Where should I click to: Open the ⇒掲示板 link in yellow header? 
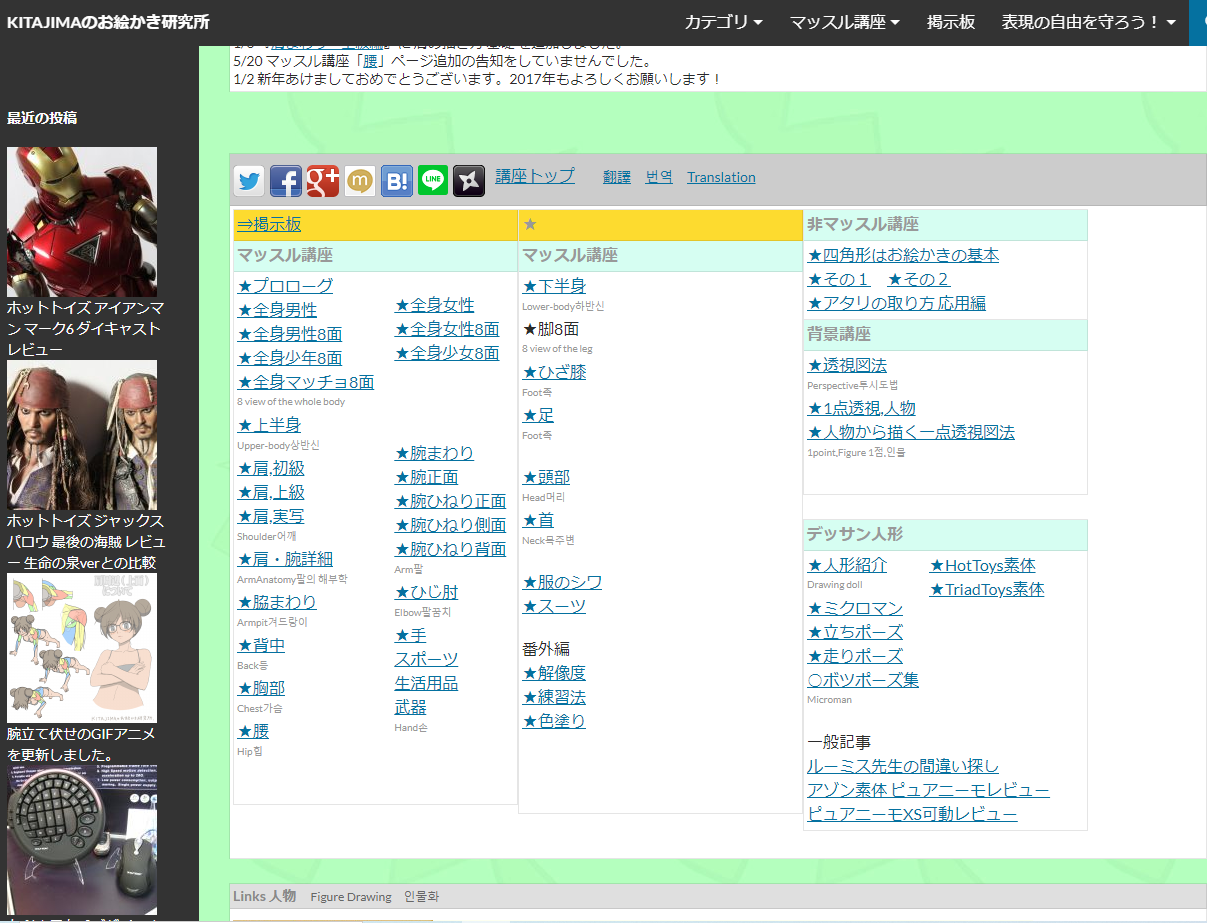[269, 225]
